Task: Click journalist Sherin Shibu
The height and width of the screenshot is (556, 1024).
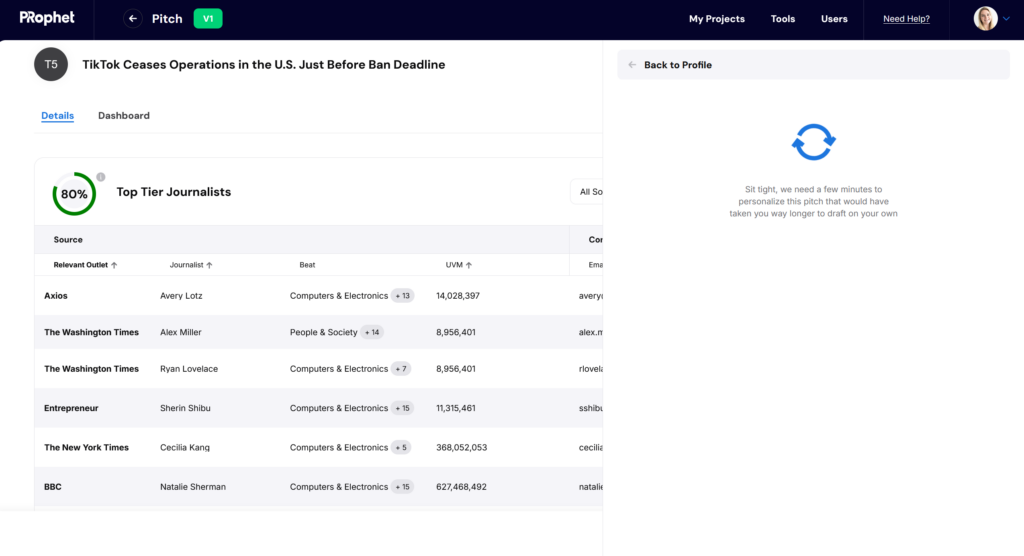Action: pos(185,408)
